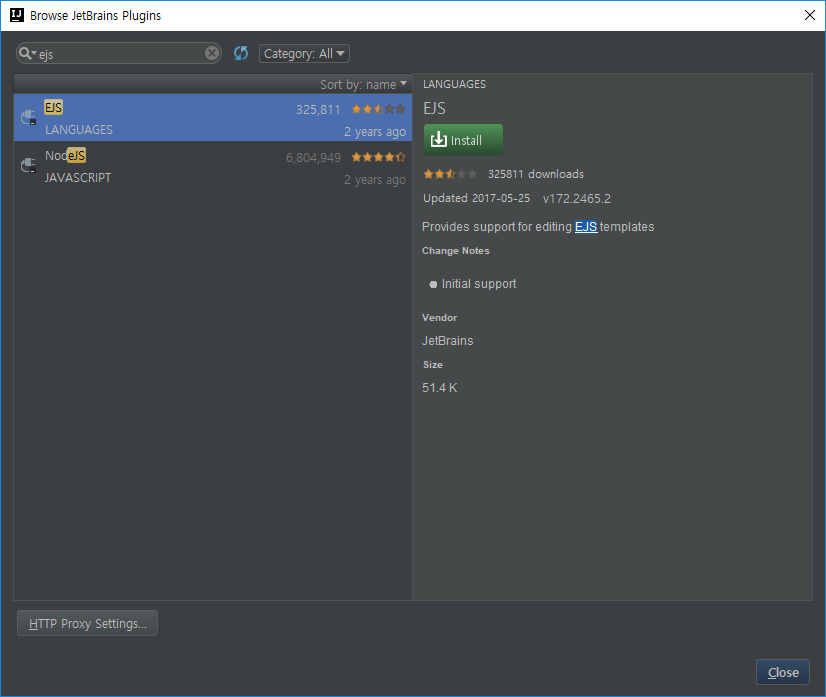Click the Close button at the bottom
This screenshot has width=826, height=697.
[x=783, y=672]
